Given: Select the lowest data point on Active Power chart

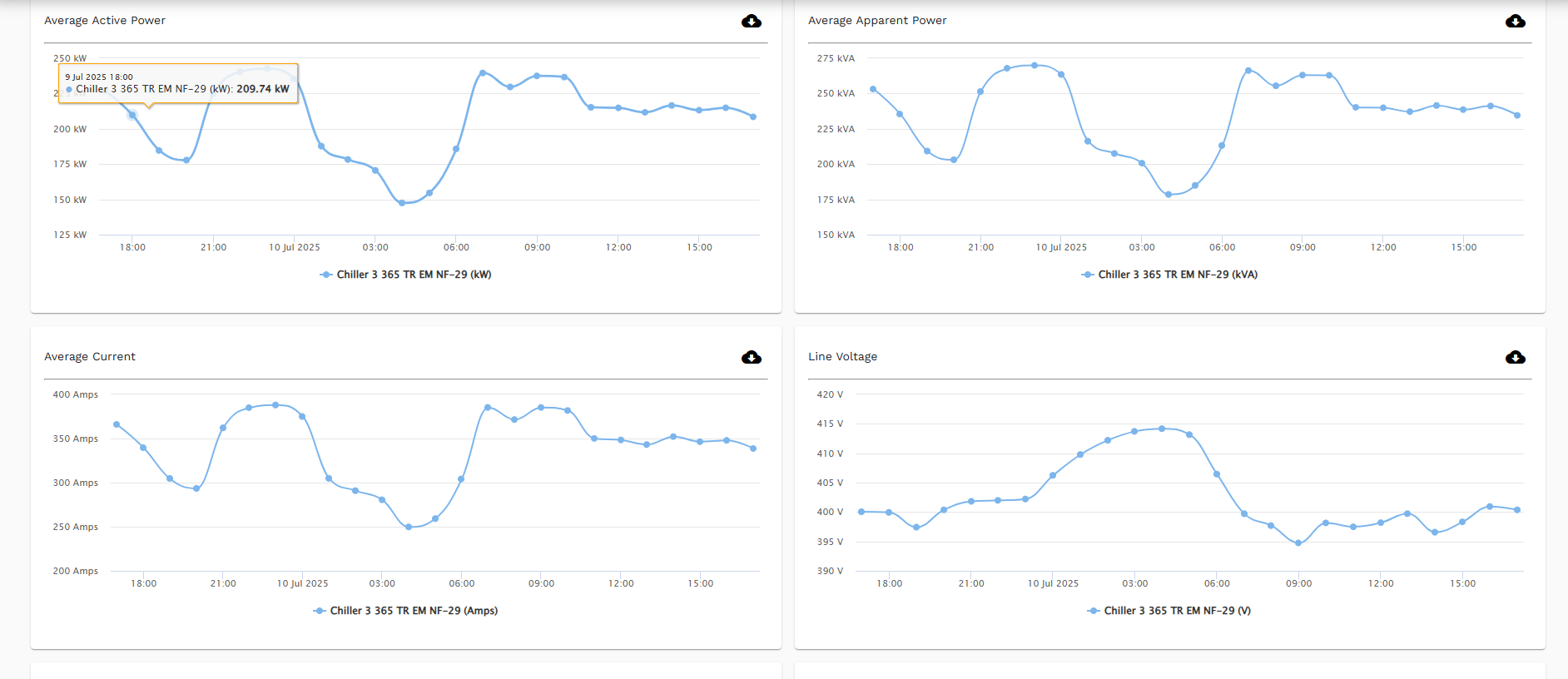Looking at the screenshot, I should (402, 203).
